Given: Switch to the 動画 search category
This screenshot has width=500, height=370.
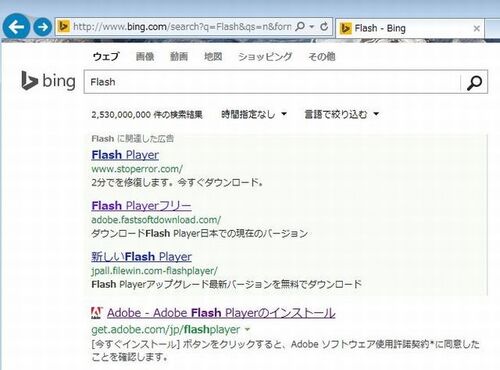Looking at the screenshot, I should [x=179, y=56].
